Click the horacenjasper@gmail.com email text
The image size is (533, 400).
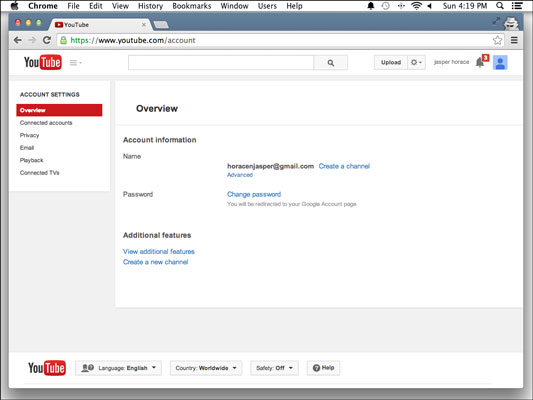[x=270, y=166]
